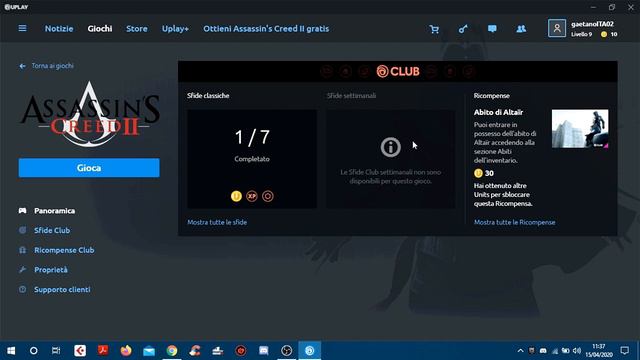Click the Ricompense heading
The height and width of the screenshot is (360, 640).
coord(491,96)
